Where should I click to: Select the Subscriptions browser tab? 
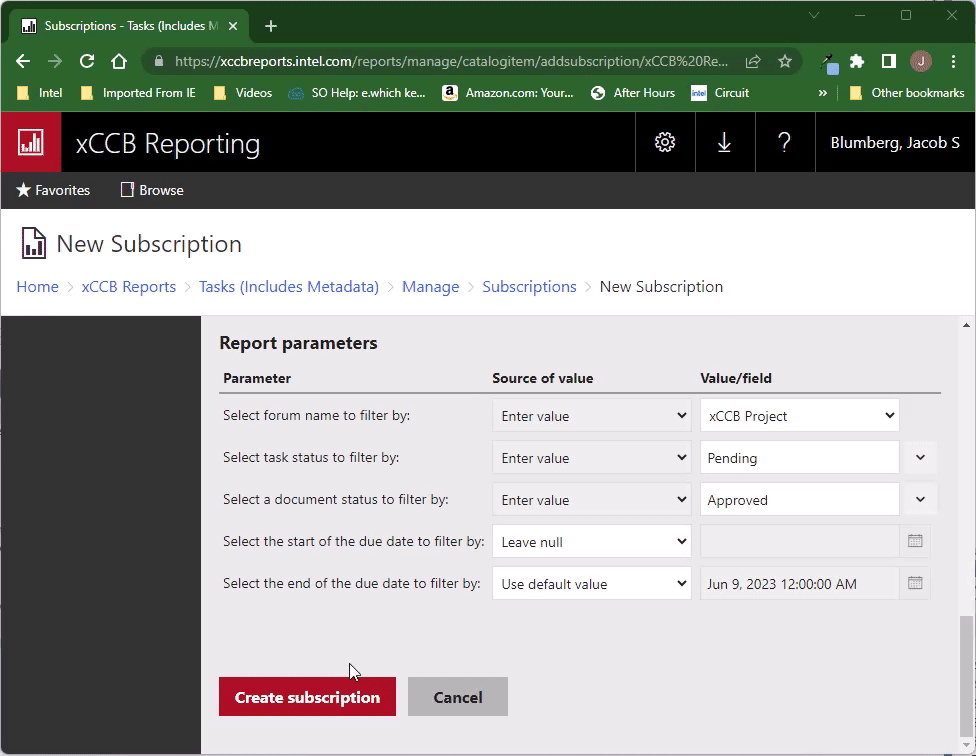point(120,25)
